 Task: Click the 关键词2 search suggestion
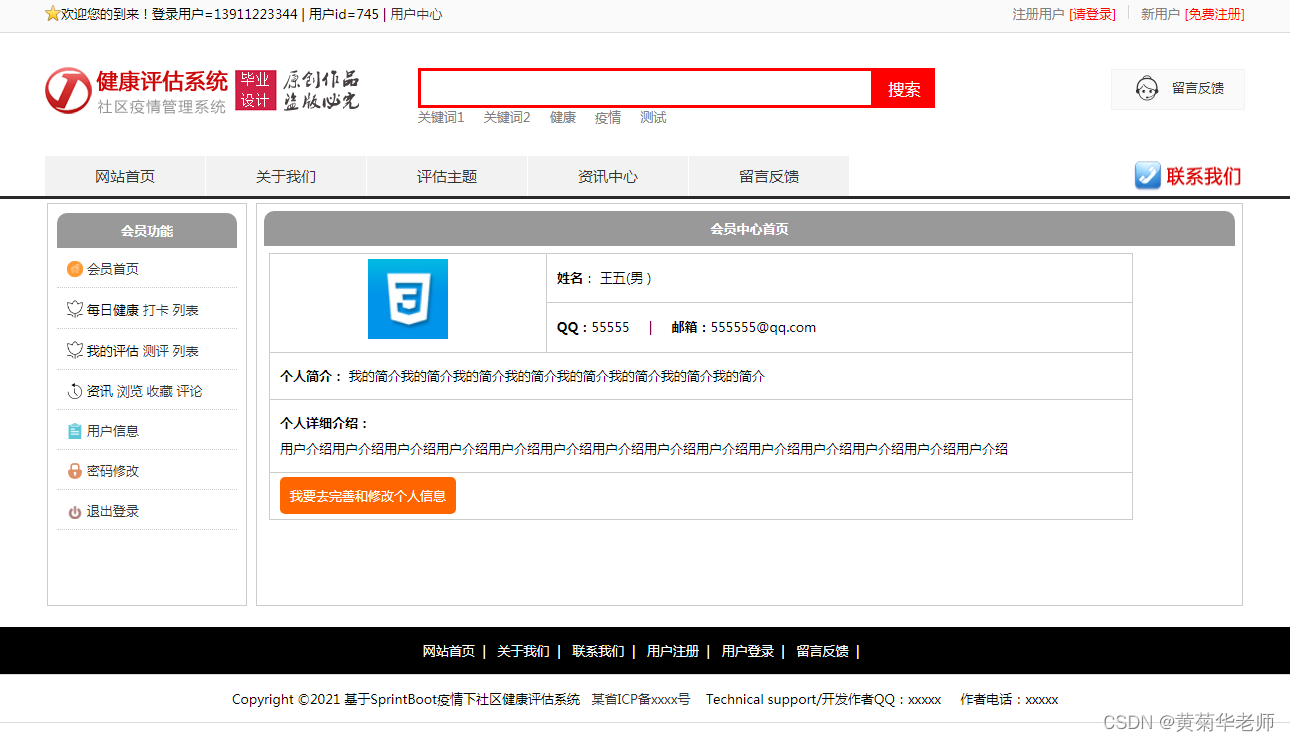click(x=507, y=118)
